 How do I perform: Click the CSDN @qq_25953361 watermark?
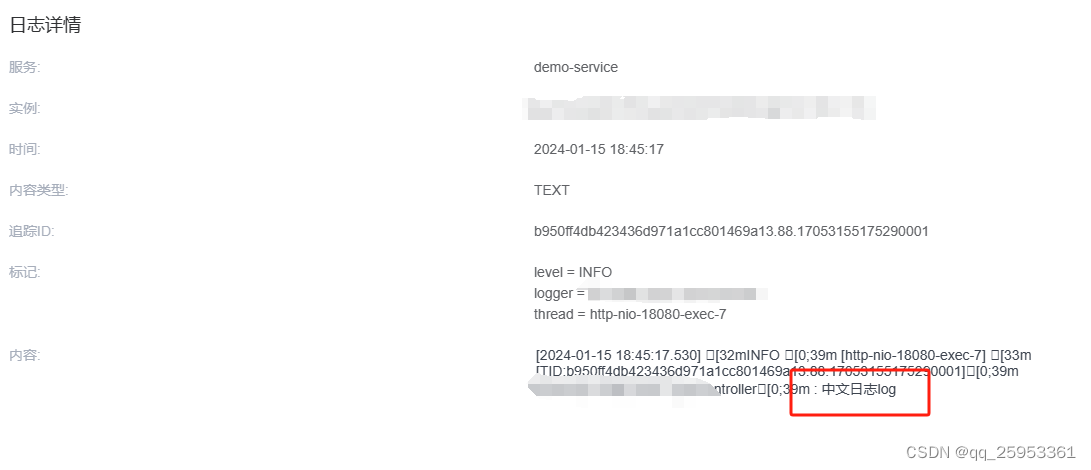(x=991, y=452)
